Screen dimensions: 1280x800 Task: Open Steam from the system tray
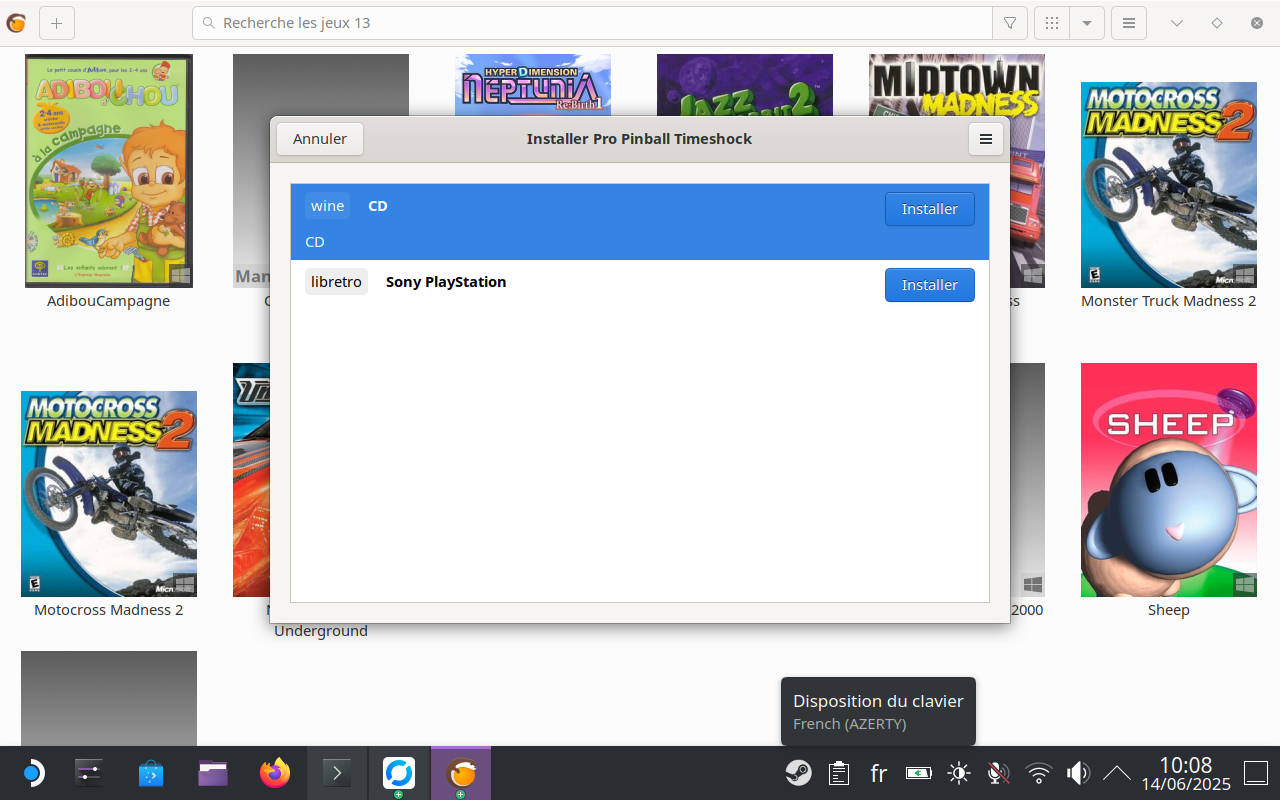[798, 773]
